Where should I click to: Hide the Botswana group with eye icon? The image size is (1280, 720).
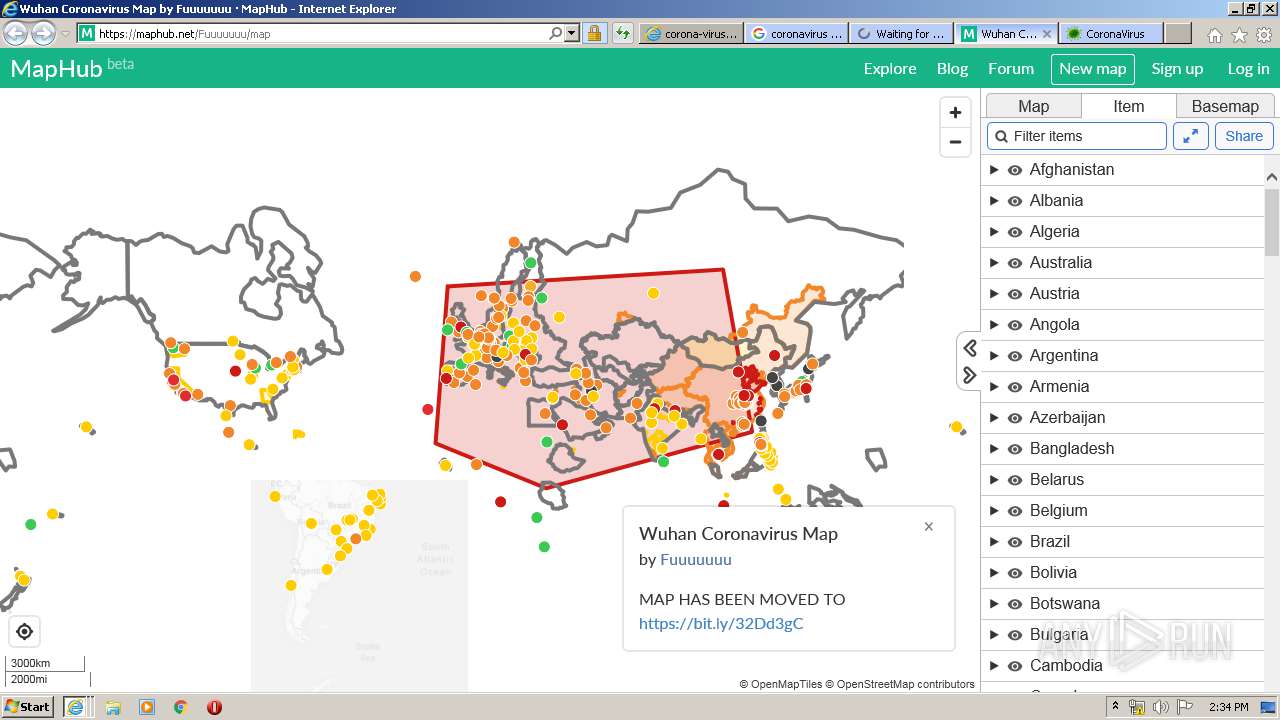[x=1015, y=604]
